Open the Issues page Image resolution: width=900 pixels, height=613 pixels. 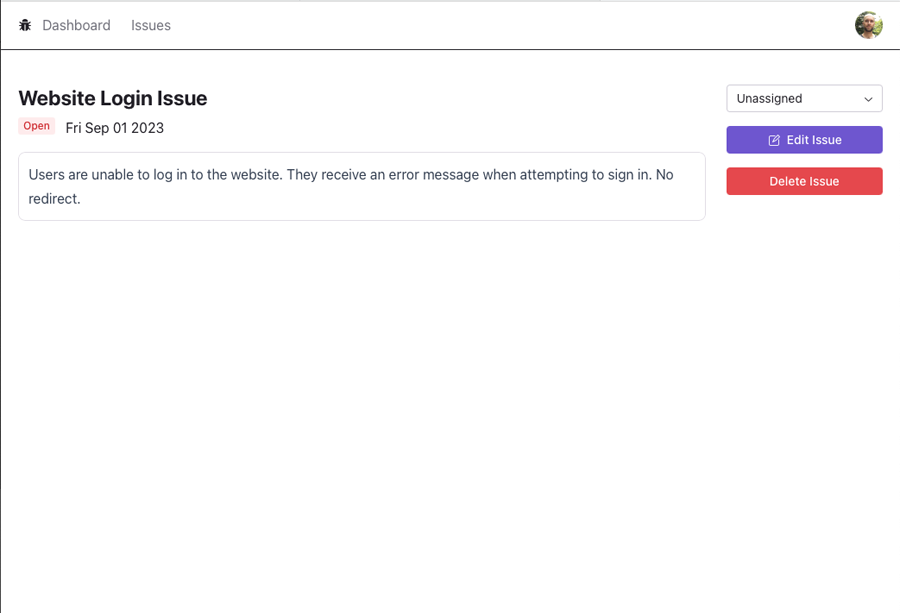(151, 25)
